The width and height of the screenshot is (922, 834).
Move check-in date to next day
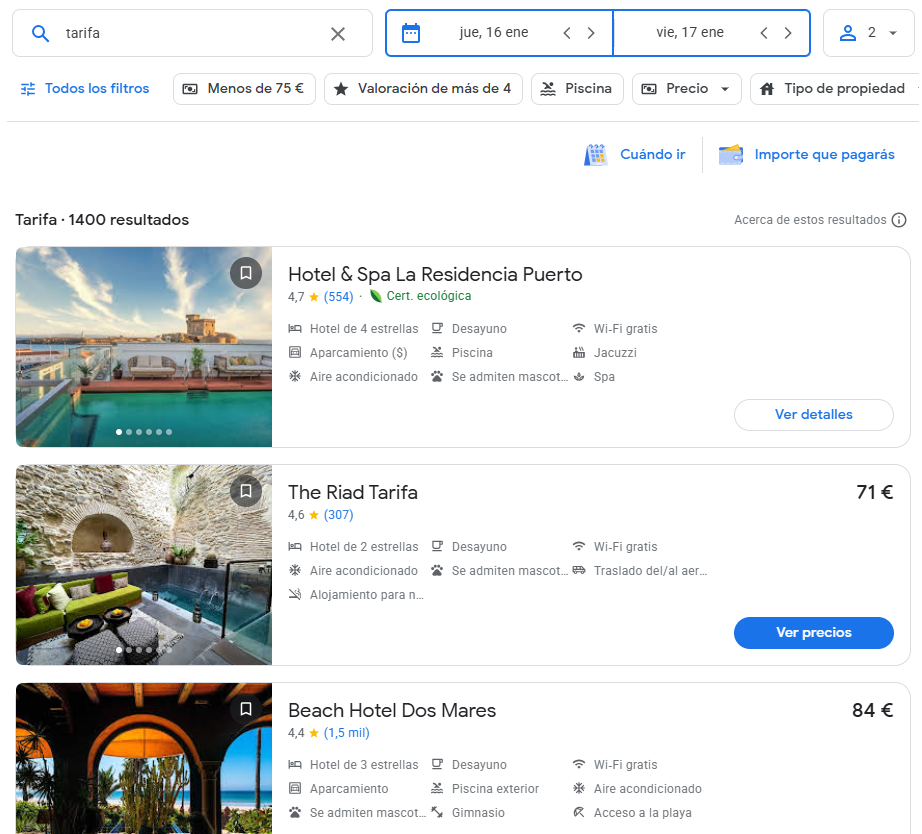591,33
